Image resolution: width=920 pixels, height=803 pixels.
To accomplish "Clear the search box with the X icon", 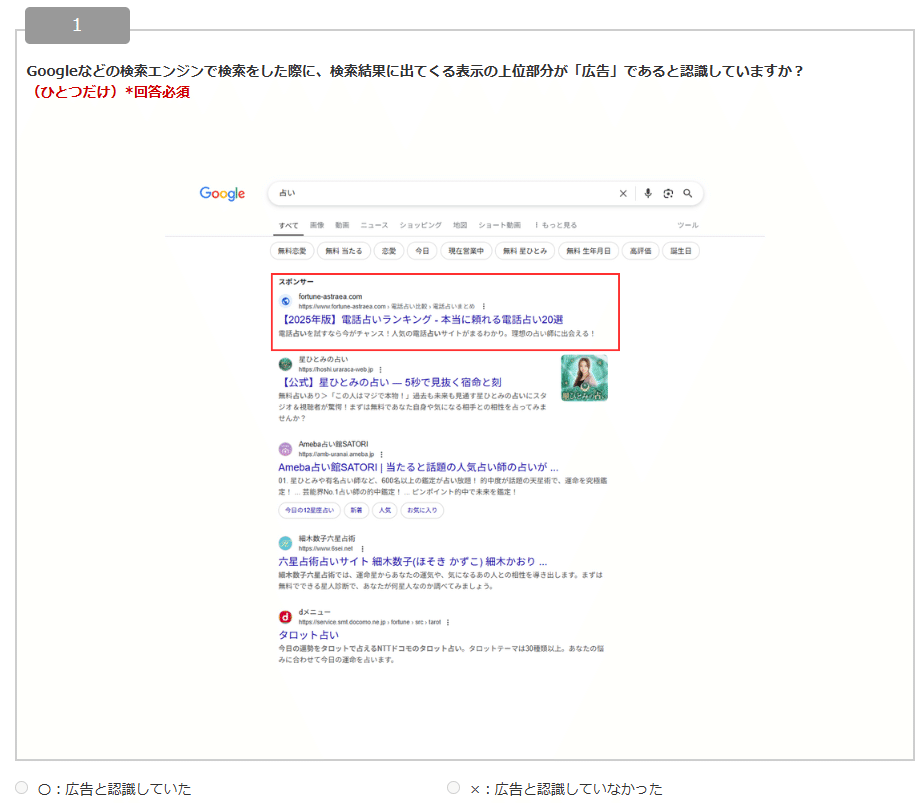I will tap(623, 194).
